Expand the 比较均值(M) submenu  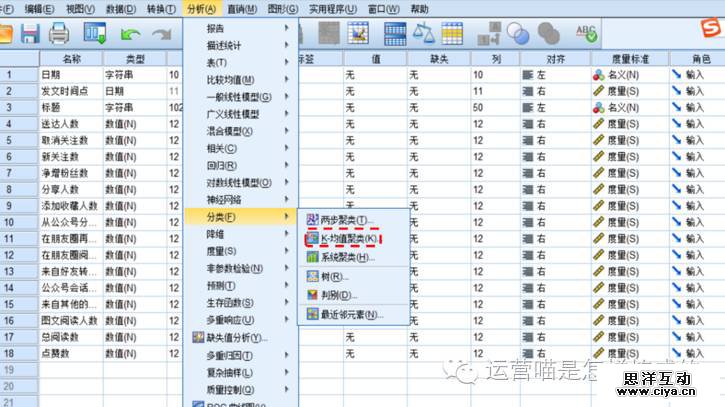click(240, 80)
